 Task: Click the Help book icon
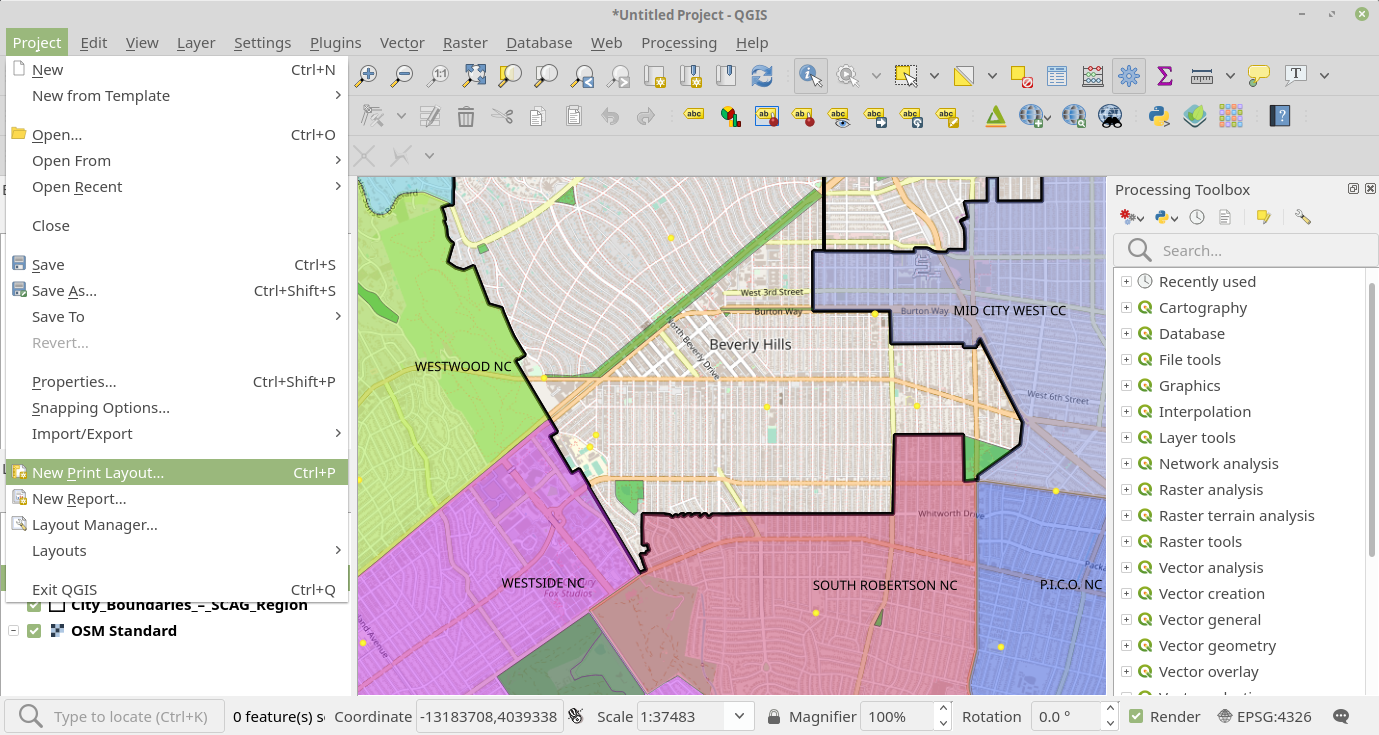1279,116
